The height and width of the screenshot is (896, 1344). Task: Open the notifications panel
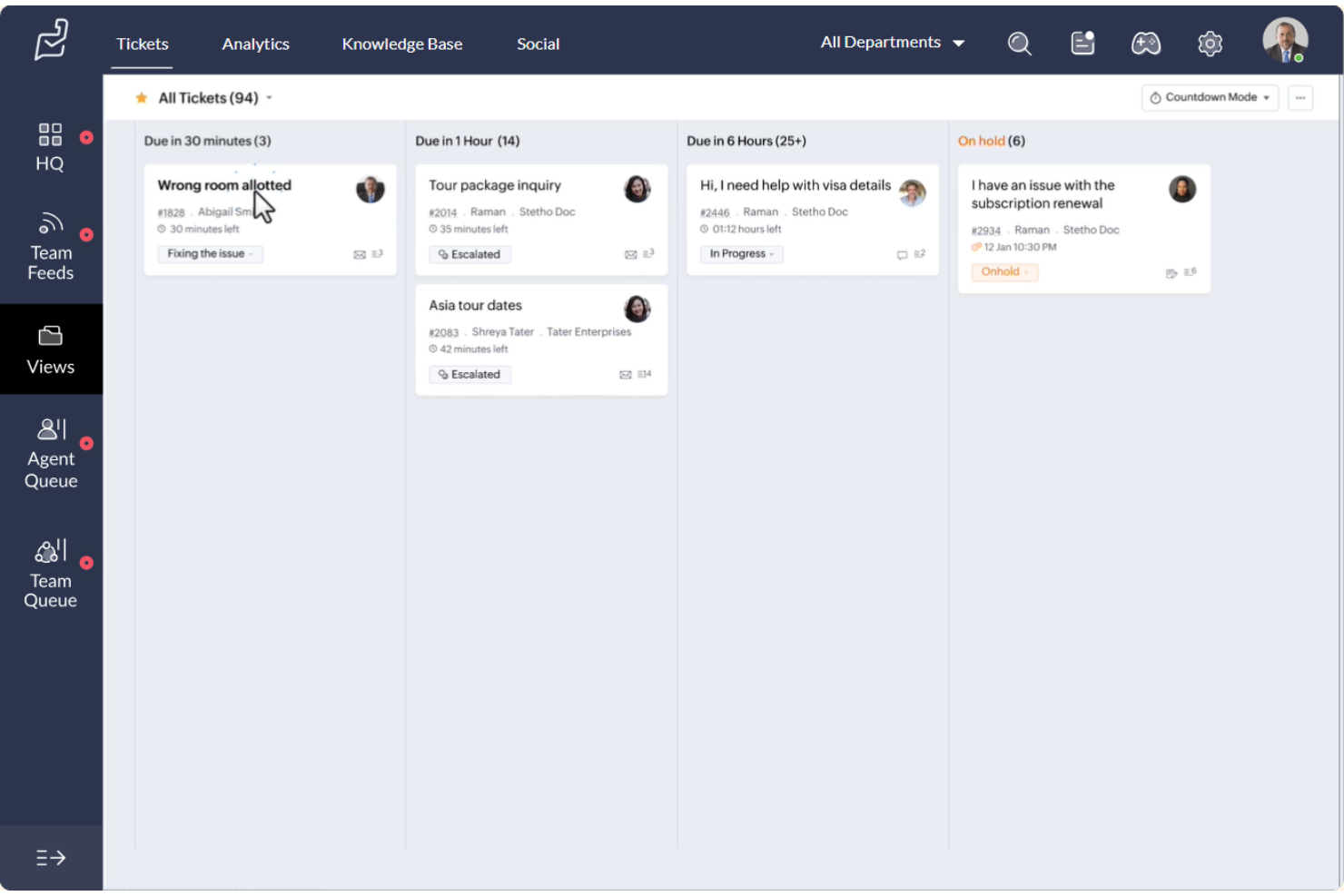click(1082, 43)
